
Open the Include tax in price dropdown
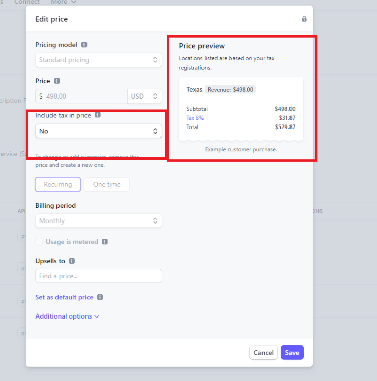[x=99, y=131]
